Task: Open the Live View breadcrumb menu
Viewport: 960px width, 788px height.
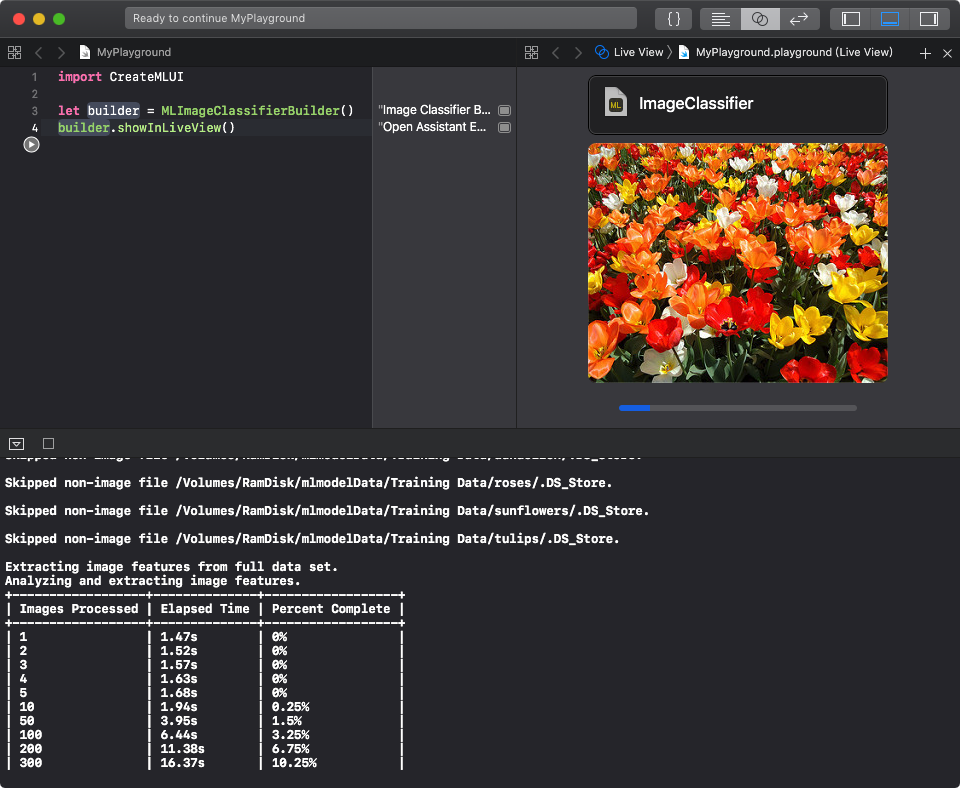Action: (638, 52)
